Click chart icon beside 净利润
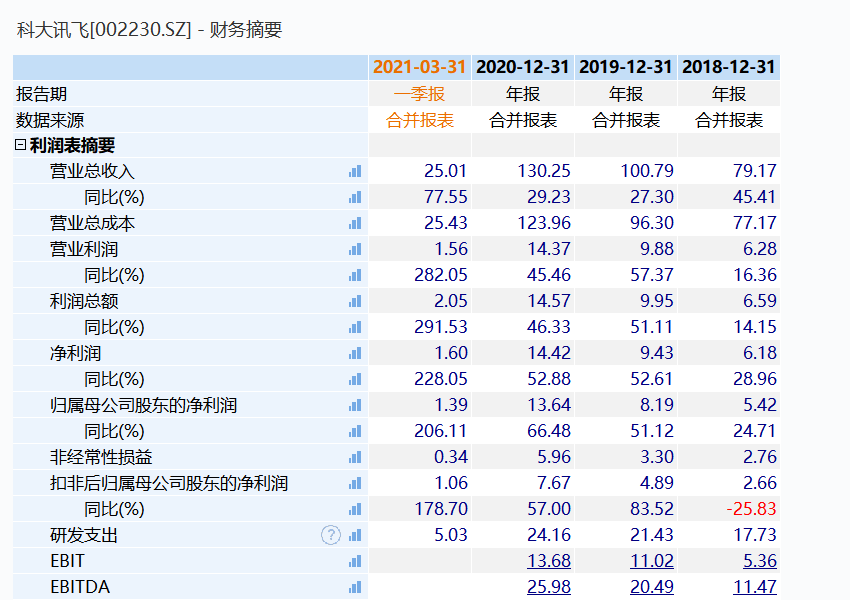Screen dimensions: 850x600 coord(355,353)
